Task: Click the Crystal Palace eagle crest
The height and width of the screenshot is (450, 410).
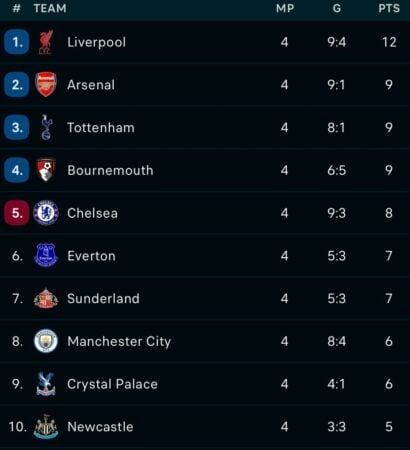Action: pos(46,384)
